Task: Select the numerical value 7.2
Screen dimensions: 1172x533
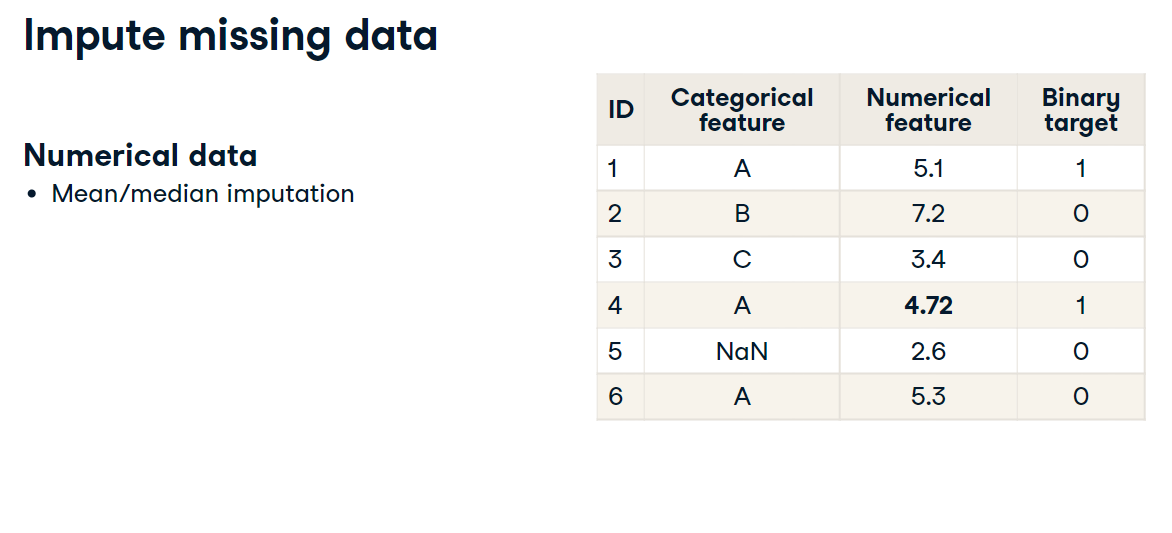Action: tap(928, 214)
